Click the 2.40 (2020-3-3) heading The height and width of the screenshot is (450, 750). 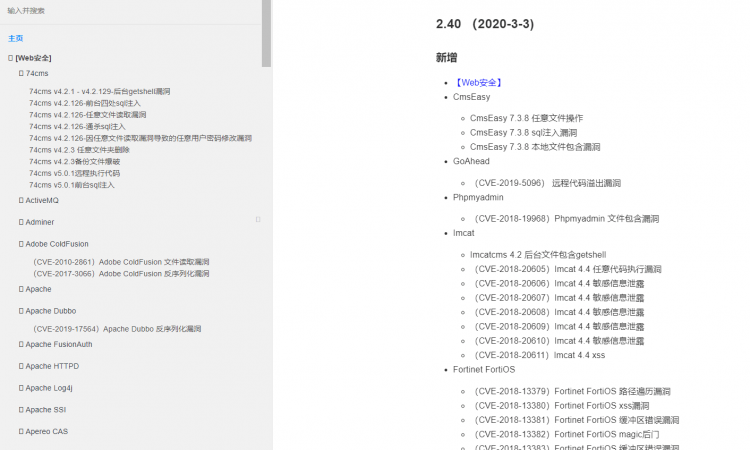point(485,24)
